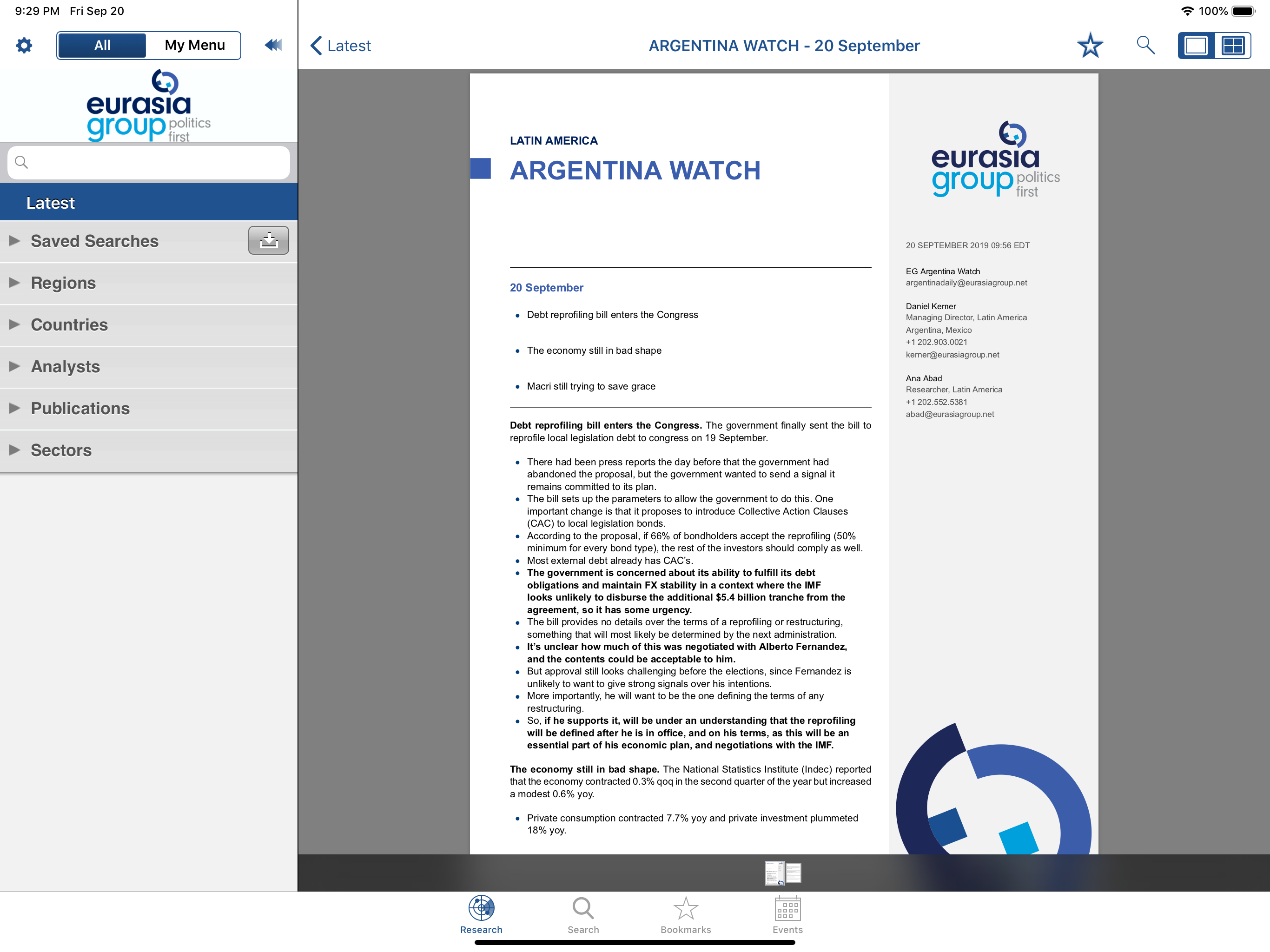Expand the Regions section

149,283
